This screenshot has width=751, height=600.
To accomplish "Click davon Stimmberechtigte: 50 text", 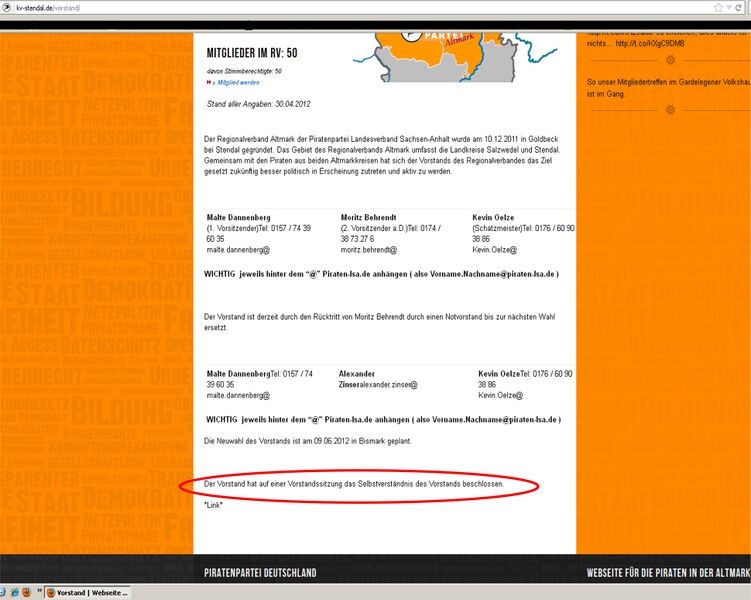I will coord(244,71).
